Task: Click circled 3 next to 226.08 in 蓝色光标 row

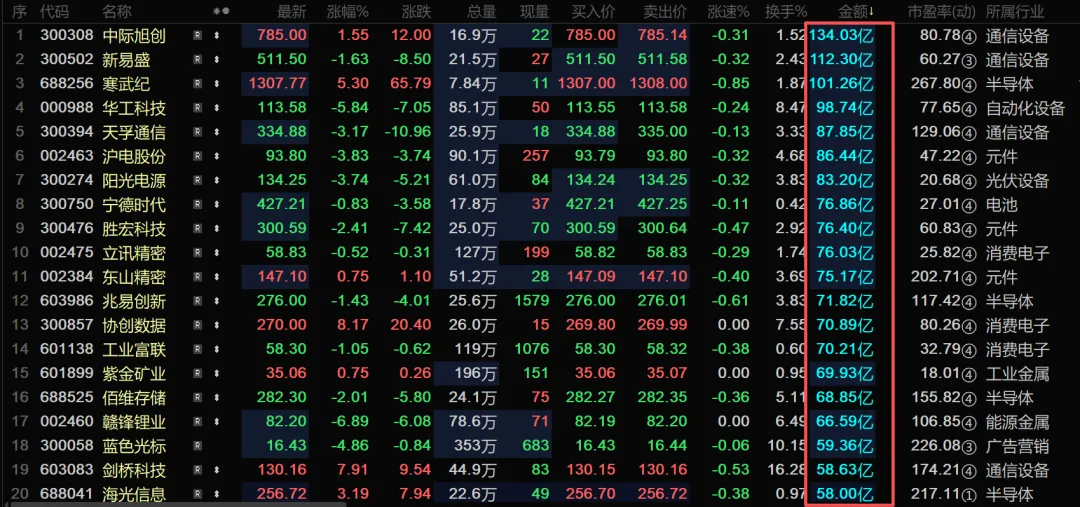Action: [x=970, y=446]
